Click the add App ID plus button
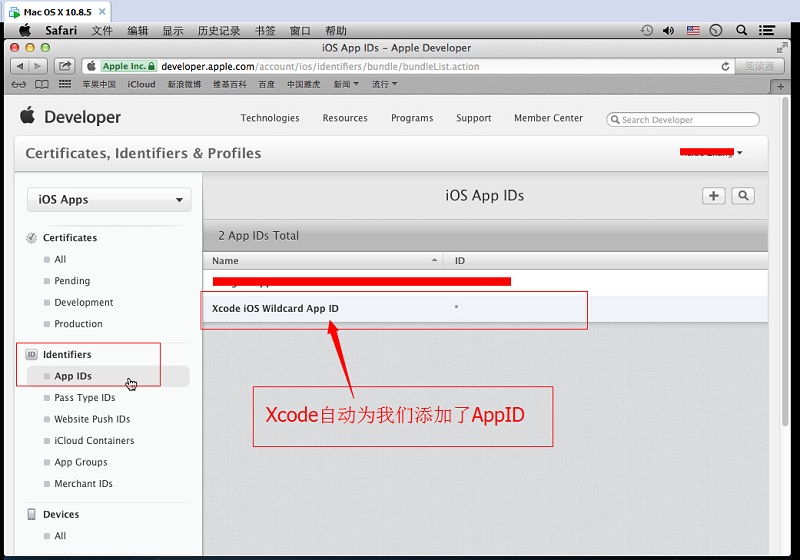 (x=713, y=196)
